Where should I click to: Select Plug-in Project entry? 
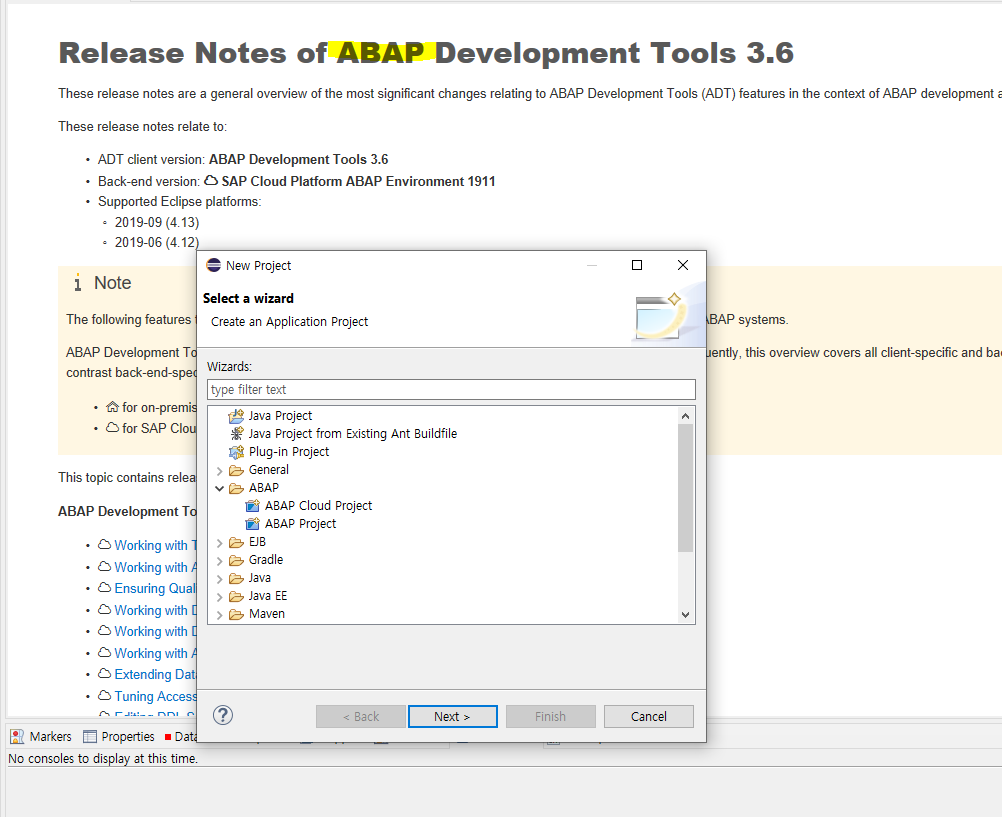[289, 451]
